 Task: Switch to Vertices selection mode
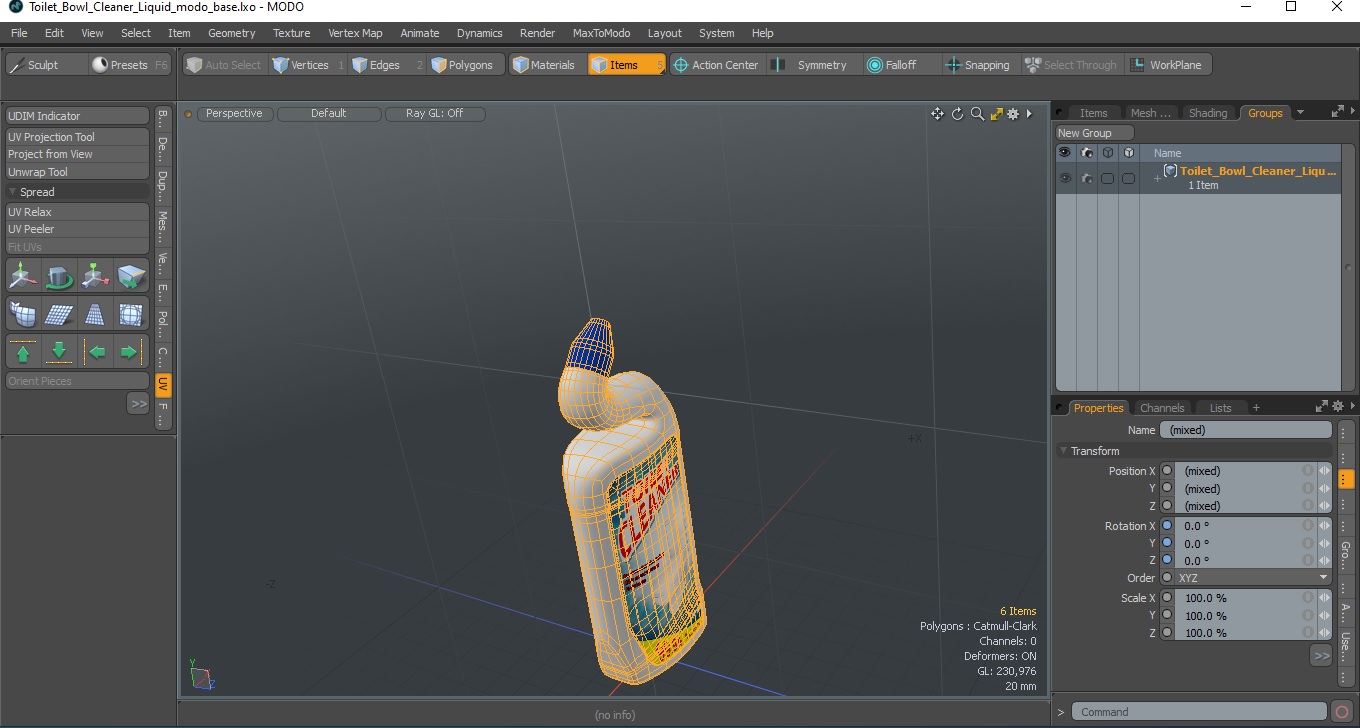point(307,65)
